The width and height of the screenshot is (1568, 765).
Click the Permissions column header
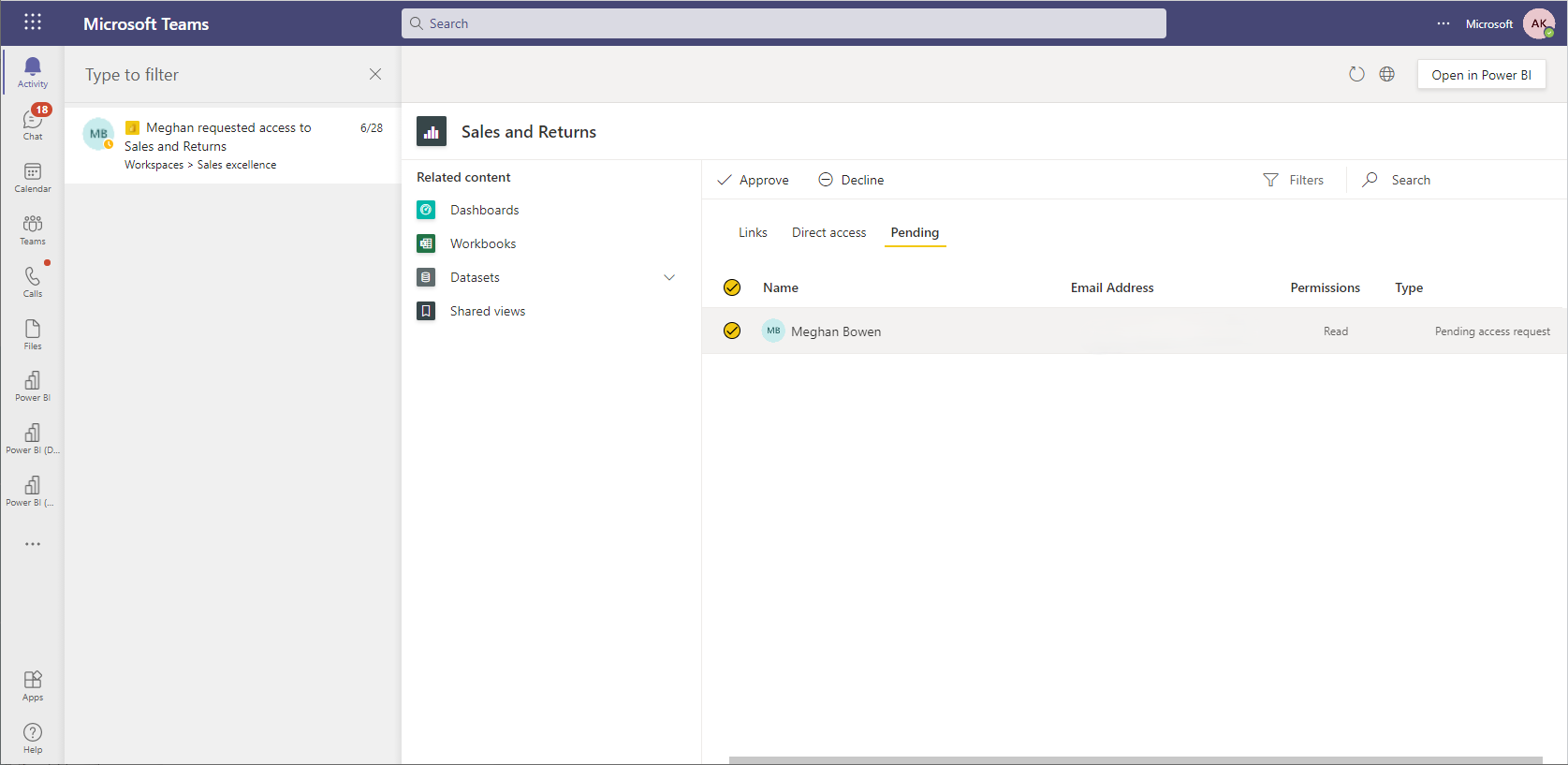pos(1325,287)
